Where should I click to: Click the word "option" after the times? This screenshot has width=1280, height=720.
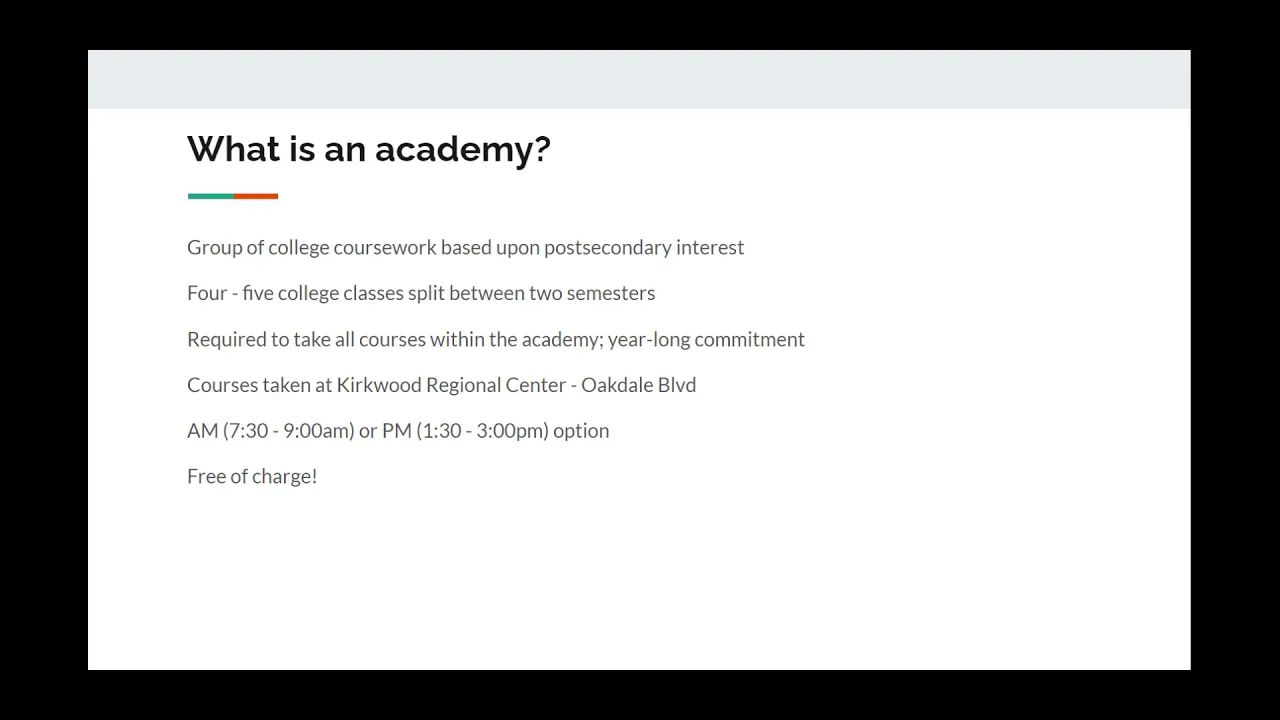[581, 432]
